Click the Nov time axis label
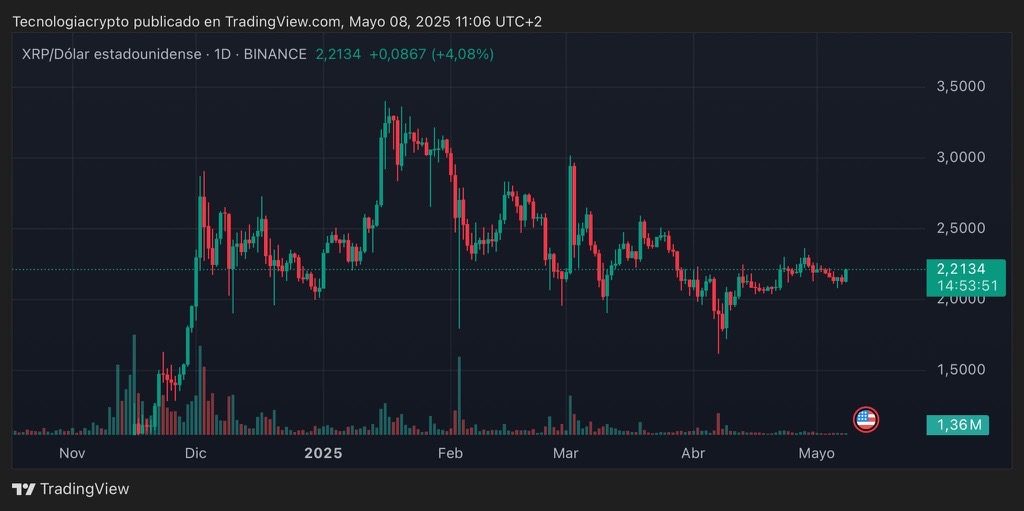 click(72, 454)
